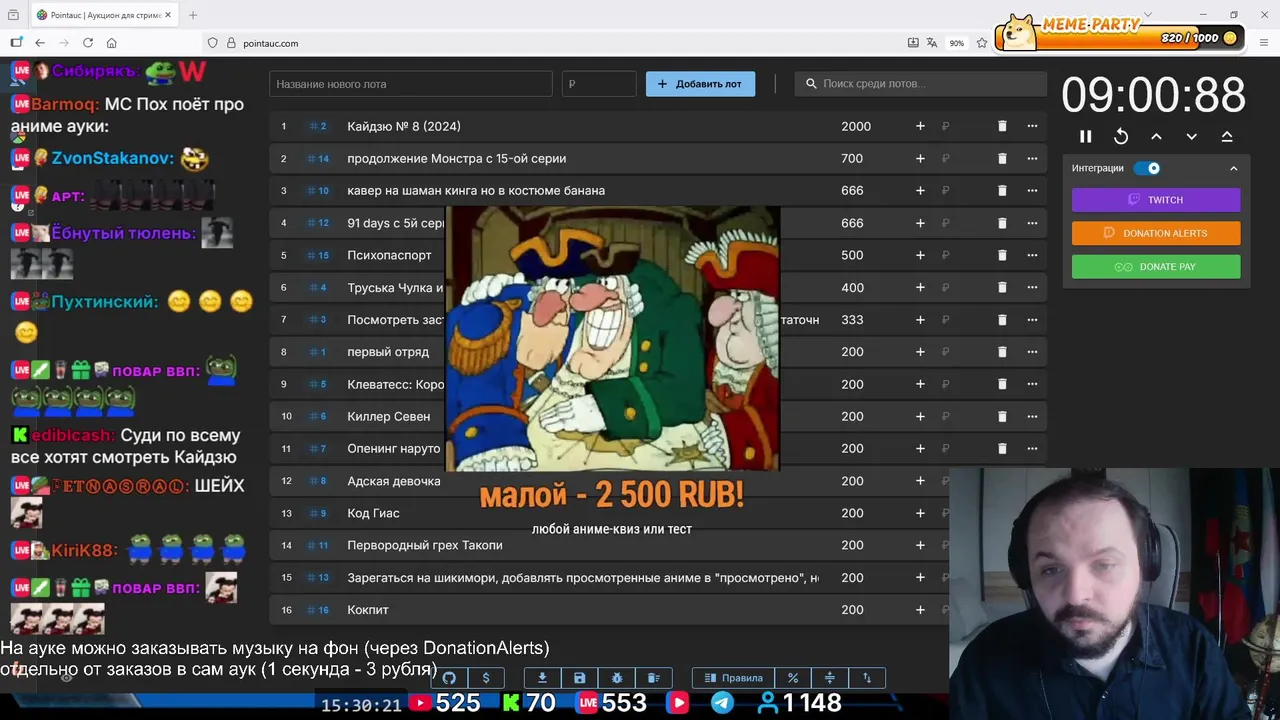1280x720 pixels.
Task: Click the compact rows divider icon
Action: (x=830, y=678)
